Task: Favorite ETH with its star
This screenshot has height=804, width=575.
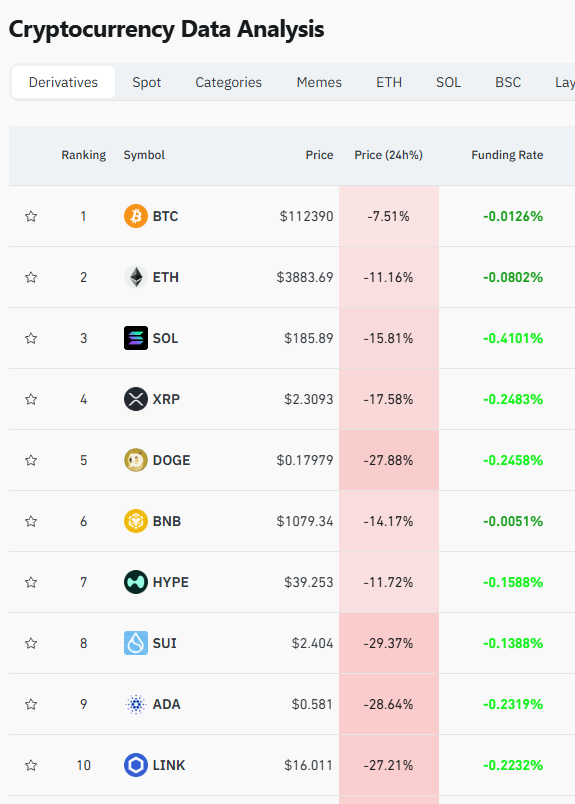Action: [31, 277]
